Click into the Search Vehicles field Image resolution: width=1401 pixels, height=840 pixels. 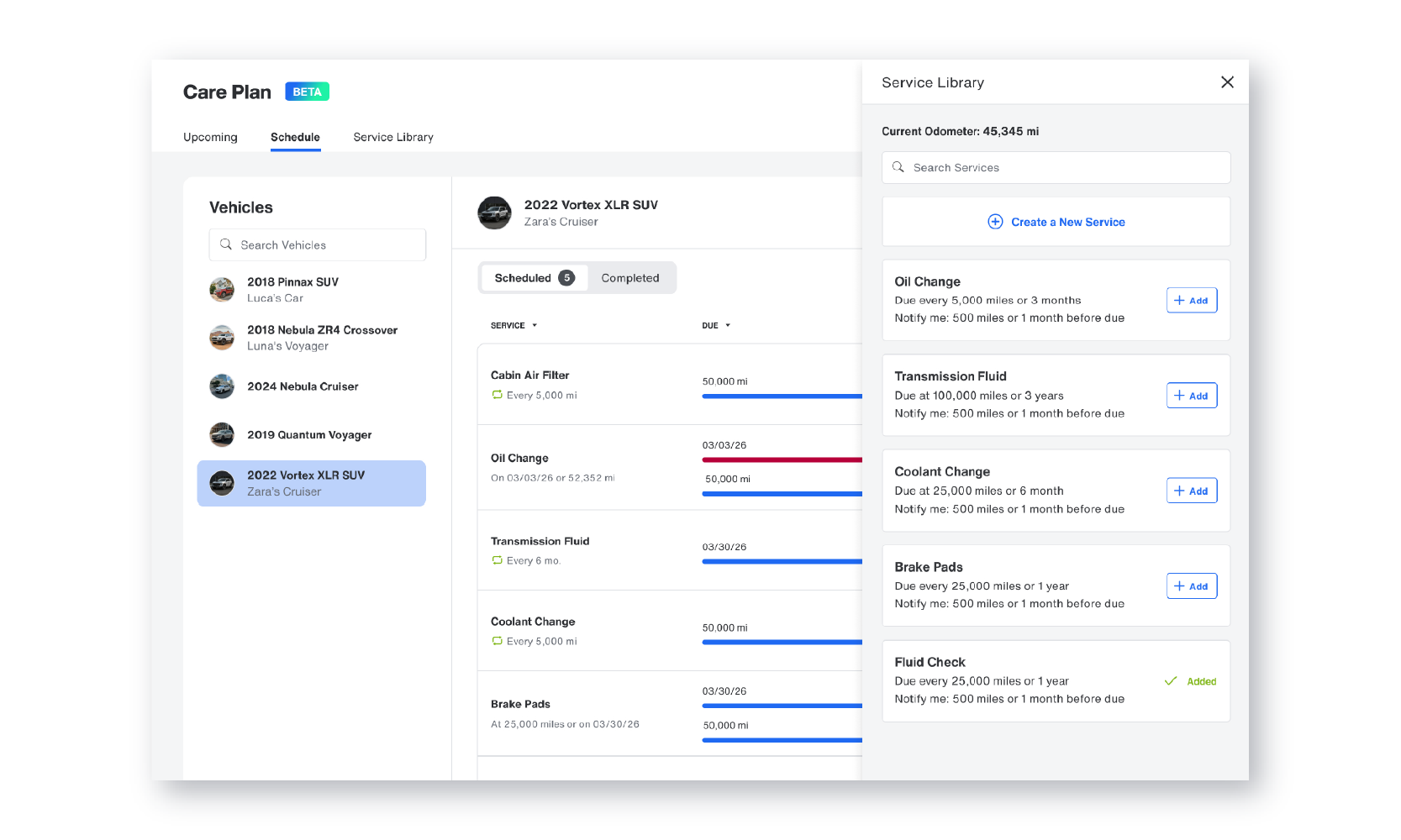(x=317, y=244)
